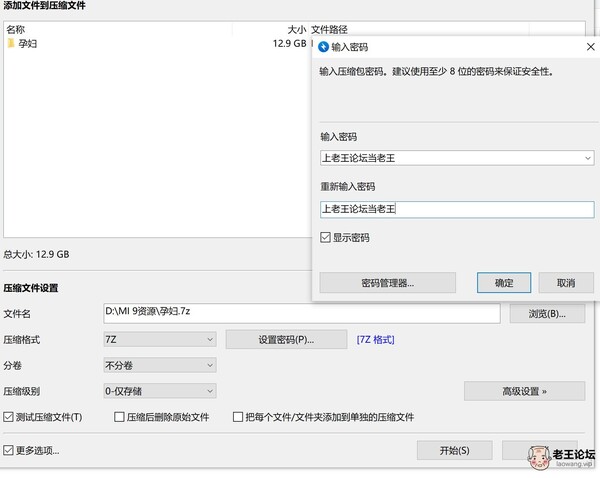Viewport: 600px width, 478px height.
Task: Toggle the 更多选项 checkbox
Action: 10,450
